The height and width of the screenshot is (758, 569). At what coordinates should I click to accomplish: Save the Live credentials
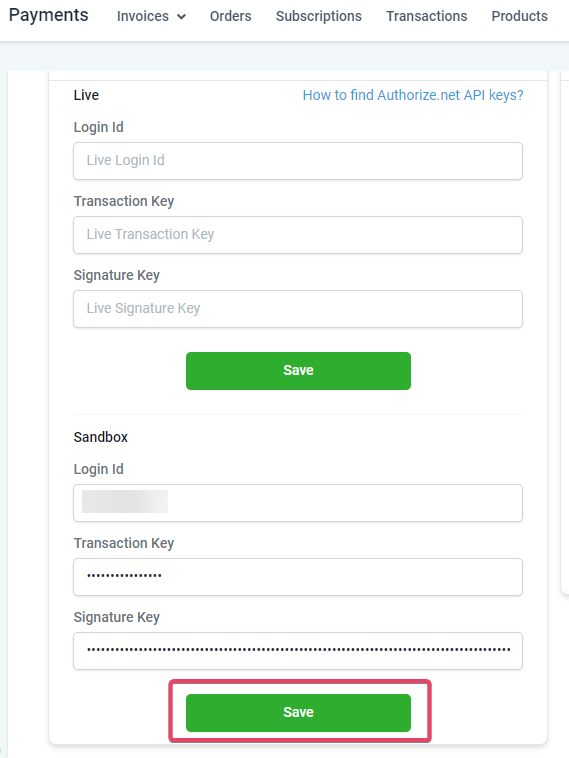click(x=298, y=371)
